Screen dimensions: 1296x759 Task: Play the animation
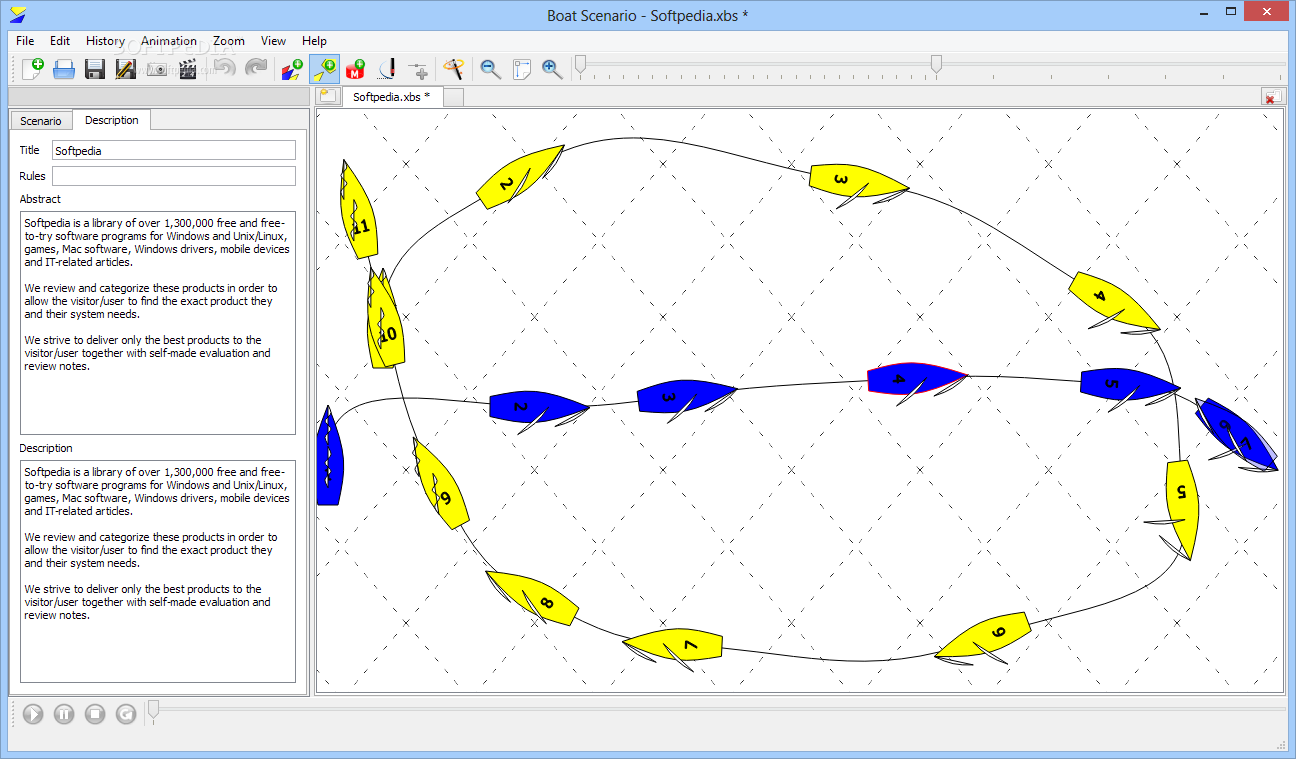point(33,714)
